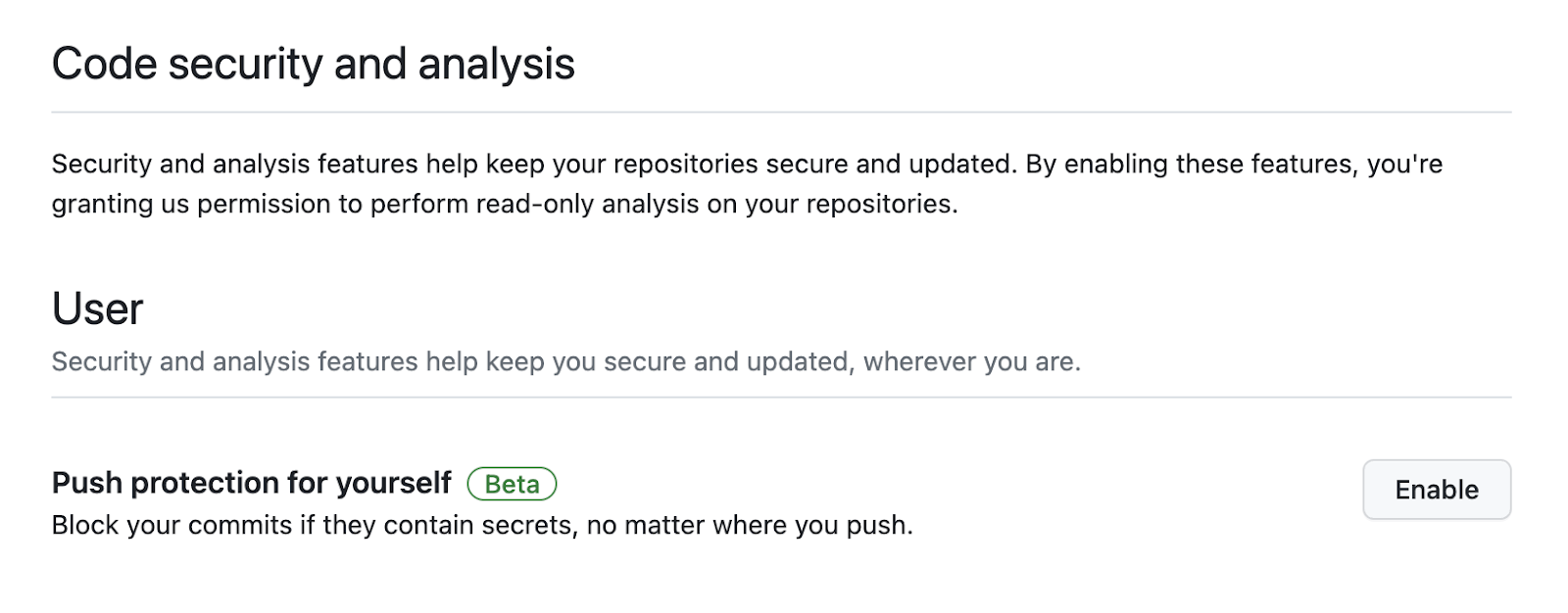This screenshot has height=613, width=1568.
Task: Click text about blocking commits with secrets
Action: click(x=480, y=523)
